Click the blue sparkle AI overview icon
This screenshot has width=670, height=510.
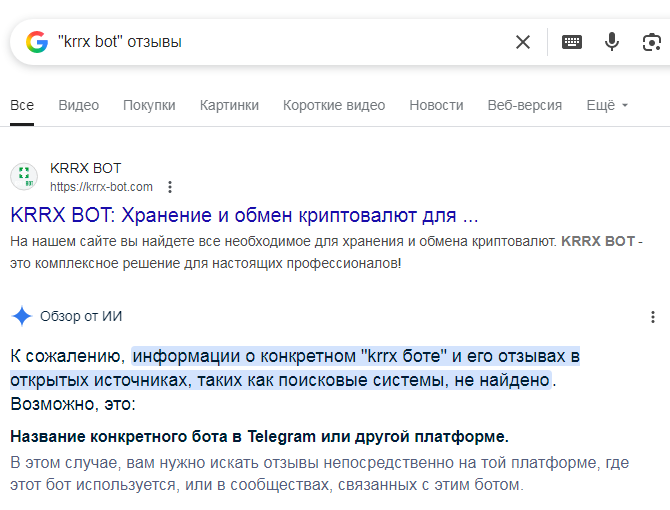[22, 317]
